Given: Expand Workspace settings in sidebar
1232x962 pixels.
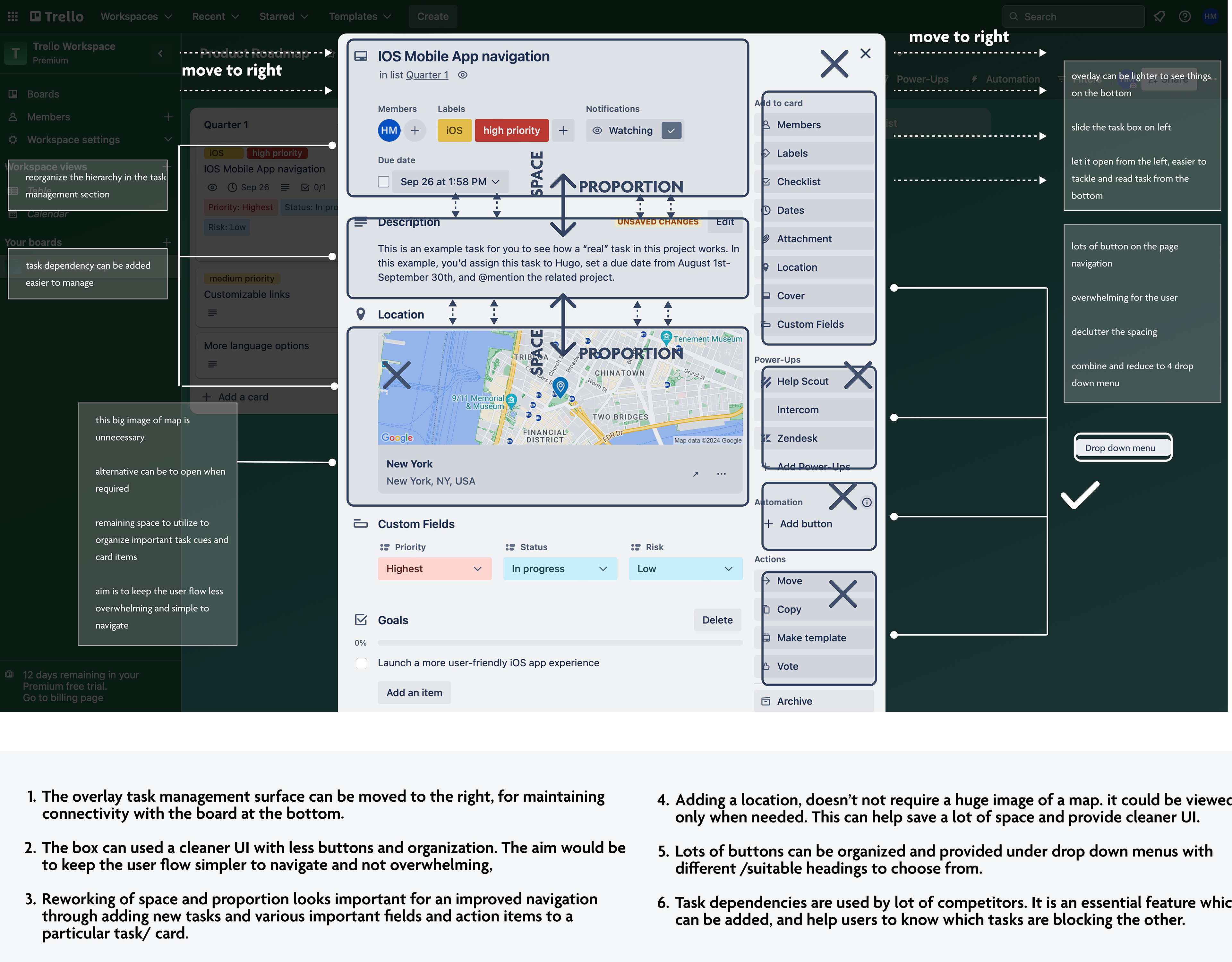Looking at the screenshot, I should [167, 139].
